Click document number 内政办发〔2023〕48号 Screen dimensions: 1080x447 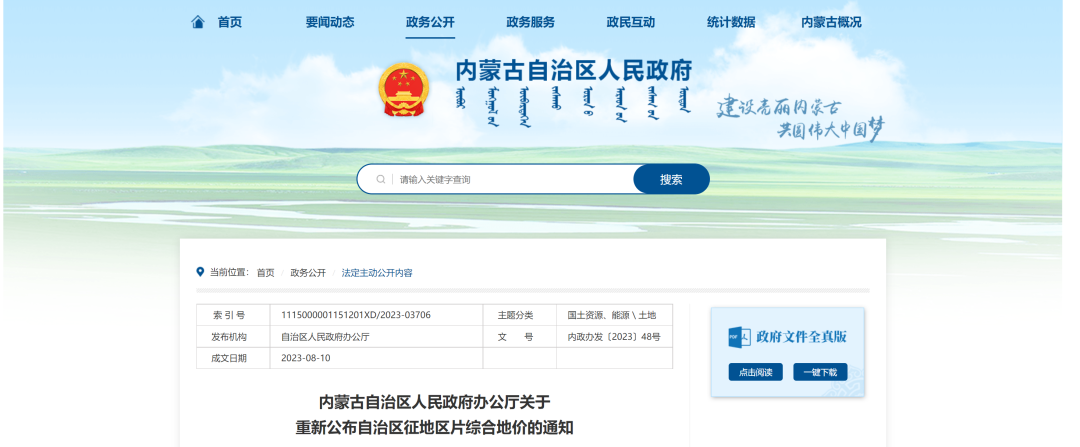[614, 337]
